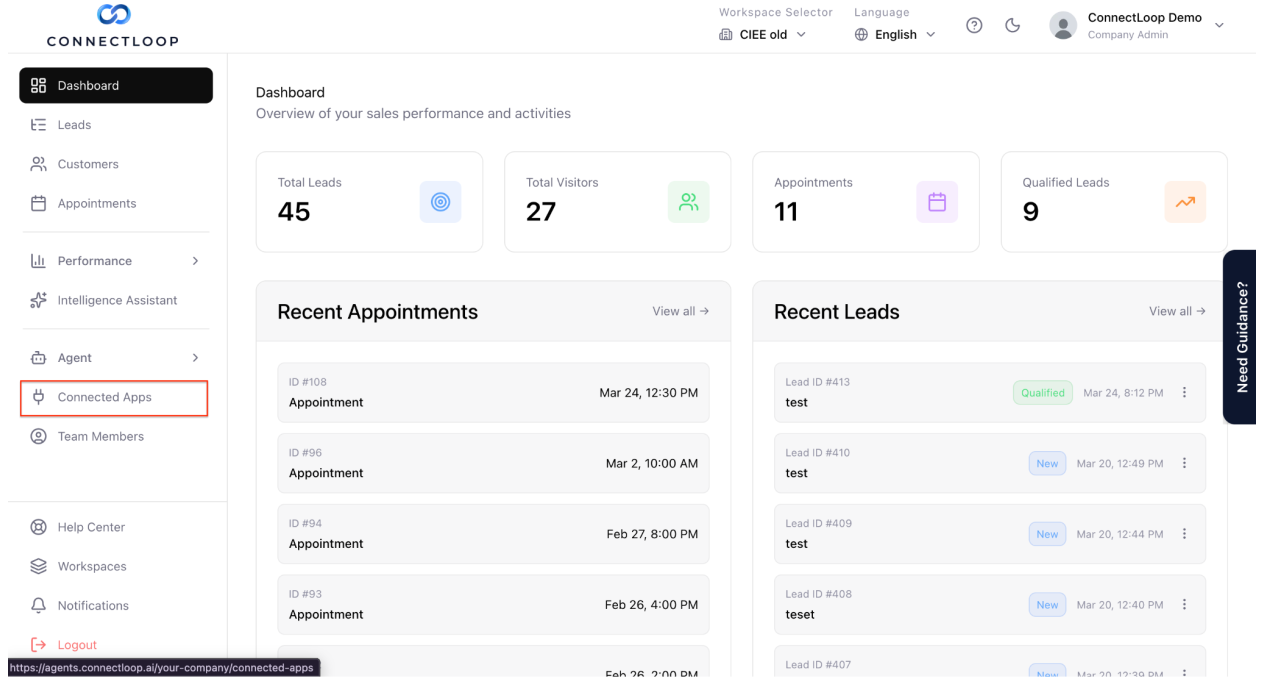Click the red Logout arrow icon
Viewport: 1262px width, 699px height.
(x=39, y=645)
